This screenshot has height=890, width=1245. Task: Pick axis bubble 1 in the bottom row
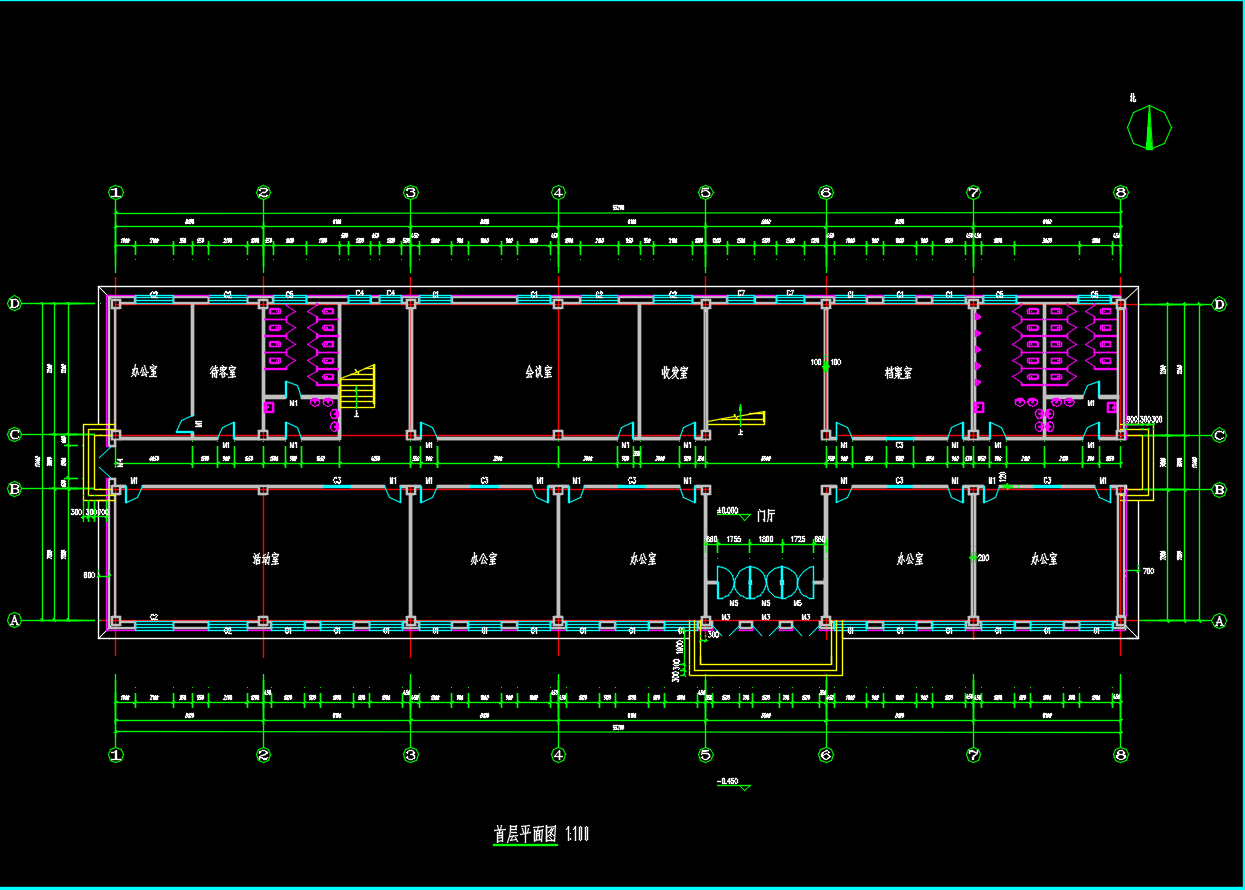[x=116, y=755]
